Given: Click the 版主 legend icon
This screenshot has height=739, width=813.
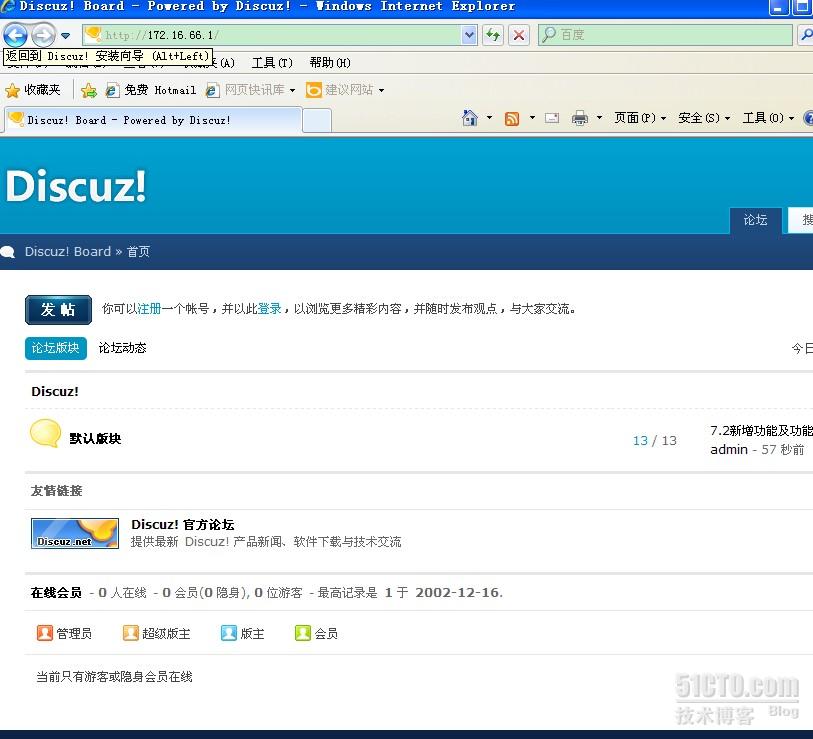Looking at the screenshot, I should 229,633.
